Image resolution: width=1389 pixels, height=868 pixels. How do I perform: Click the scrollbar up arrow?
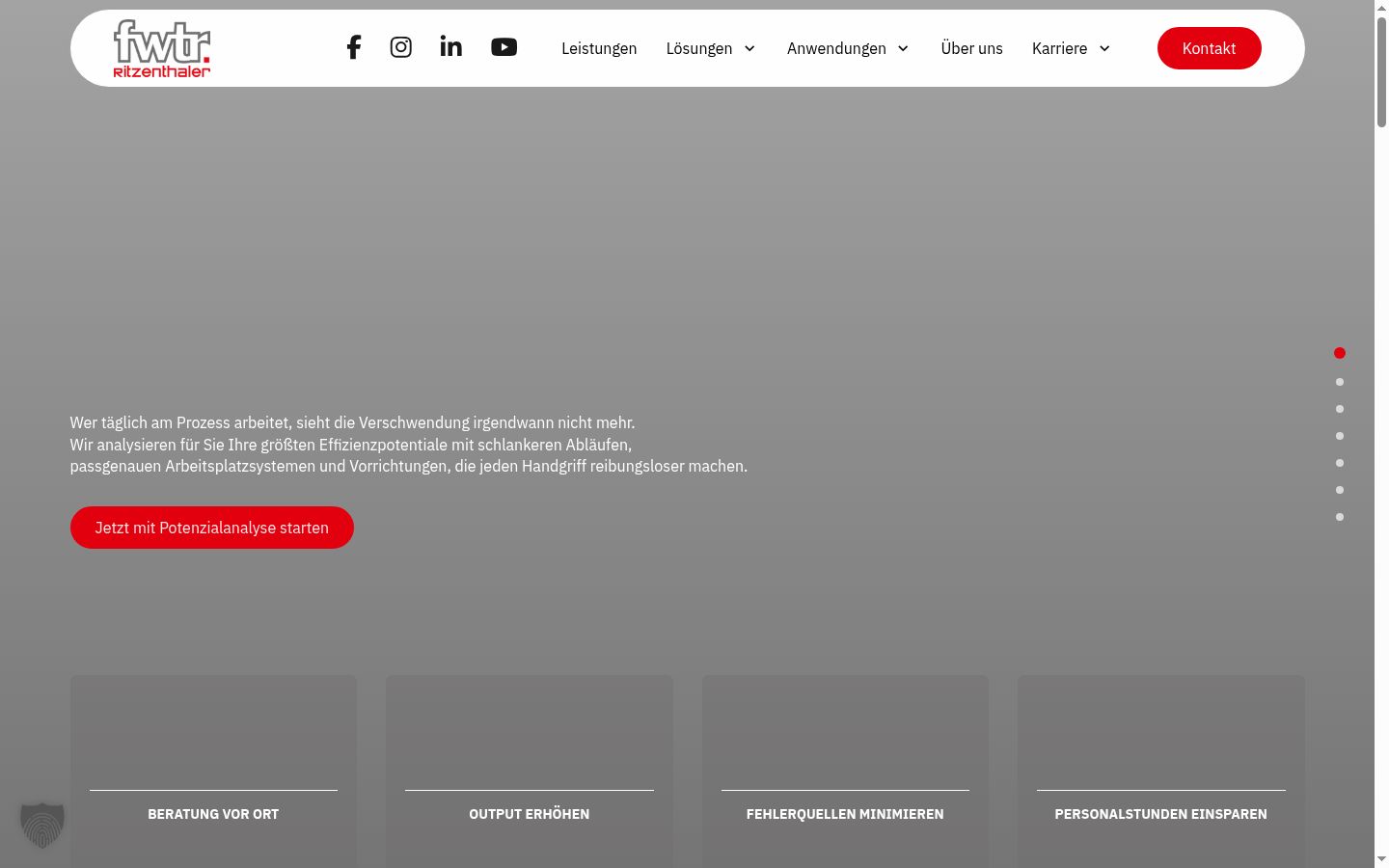[1381, 8]
